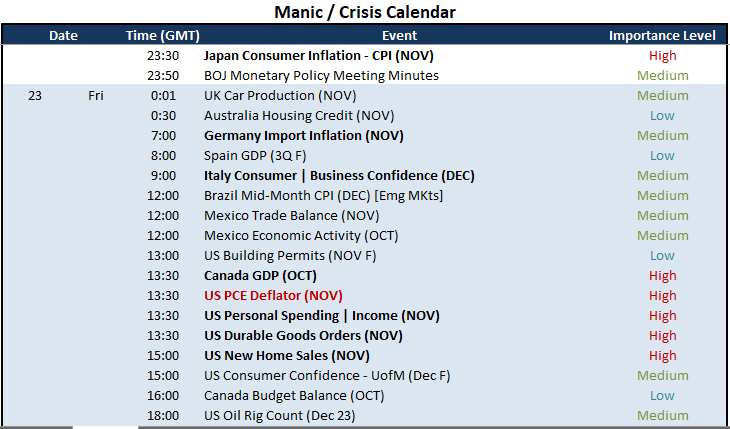730x429 pixels.
Task: Select the Spain GDP (3Q F) event
Action: tap(255, 156)
